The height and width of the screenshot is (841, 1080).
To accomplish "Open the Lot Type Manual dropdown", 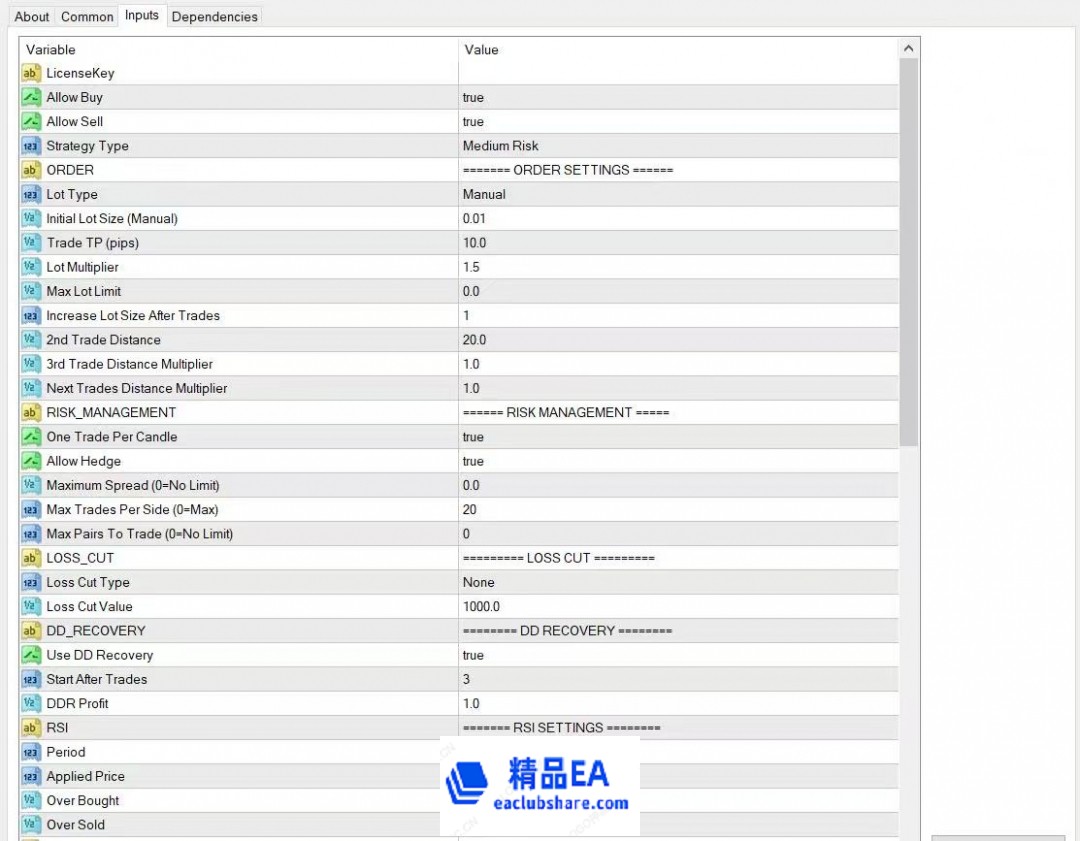I will pyautogui.click(x=484, y=194).
